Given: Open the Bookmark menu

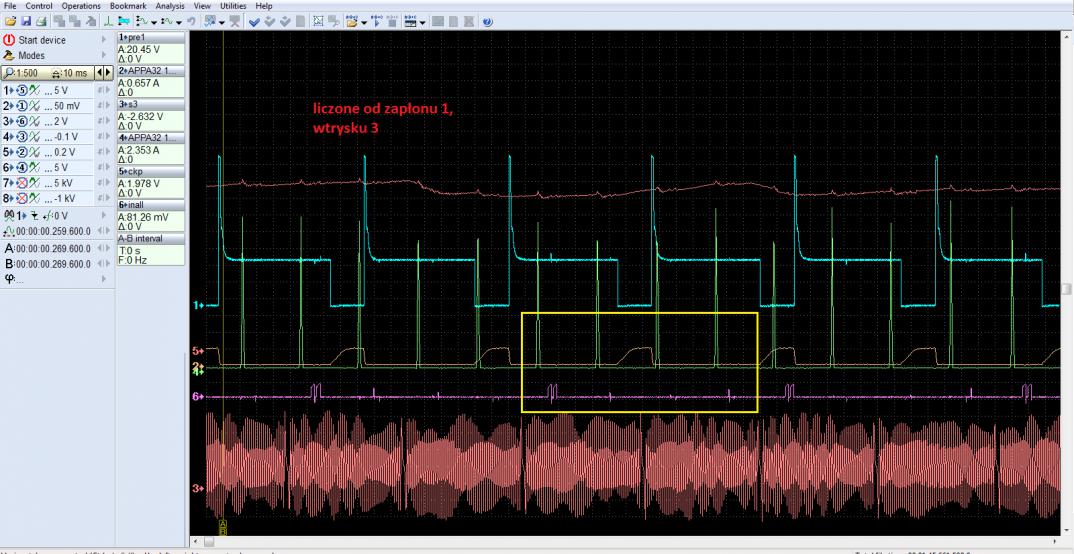Looking at the screenshot, I should (x=127, y=6).
